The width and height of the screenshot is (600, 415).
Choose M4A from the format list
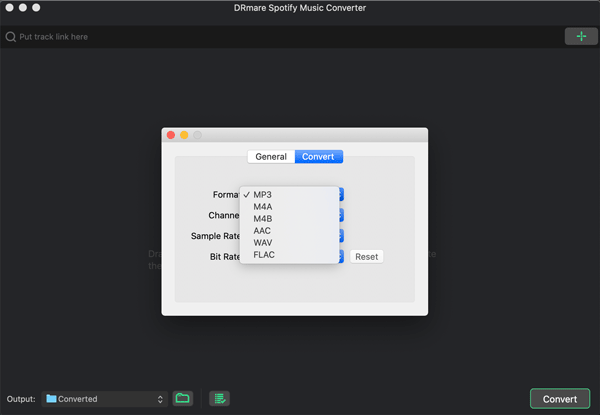(x=289, y=207)
